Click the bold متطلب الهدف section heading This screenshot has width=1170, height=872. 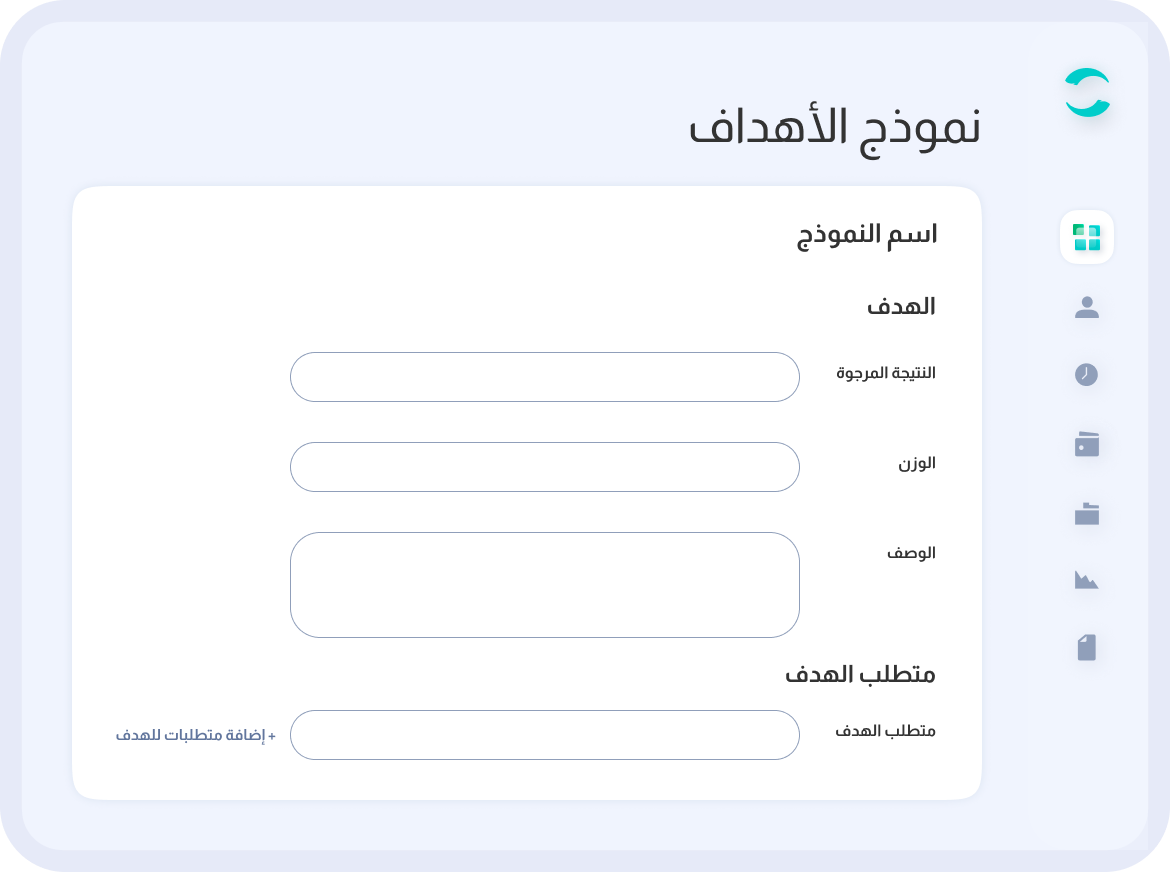860,674
